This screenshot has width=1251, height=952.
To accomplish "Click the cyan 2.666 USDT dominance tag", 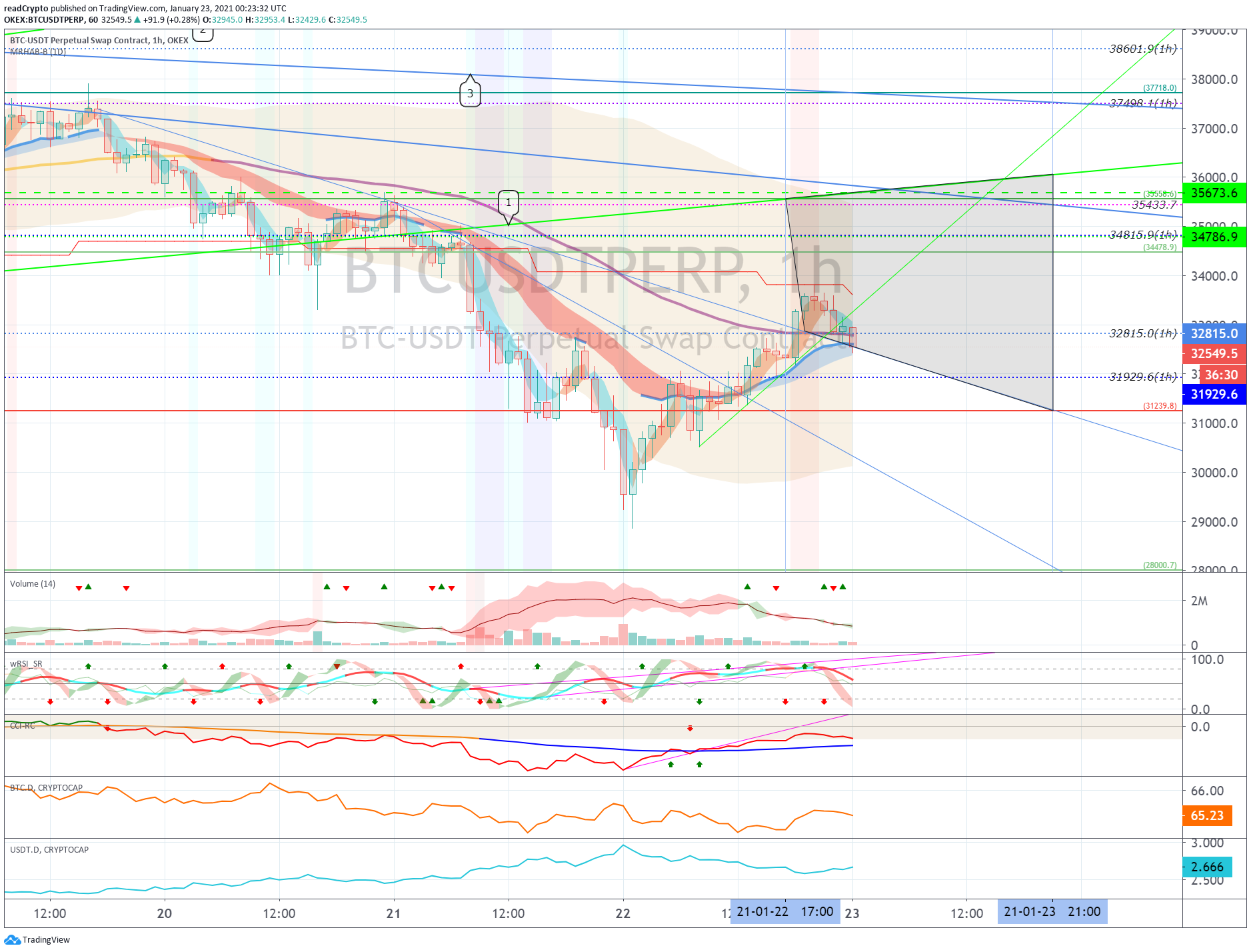I will point(1207,867).
